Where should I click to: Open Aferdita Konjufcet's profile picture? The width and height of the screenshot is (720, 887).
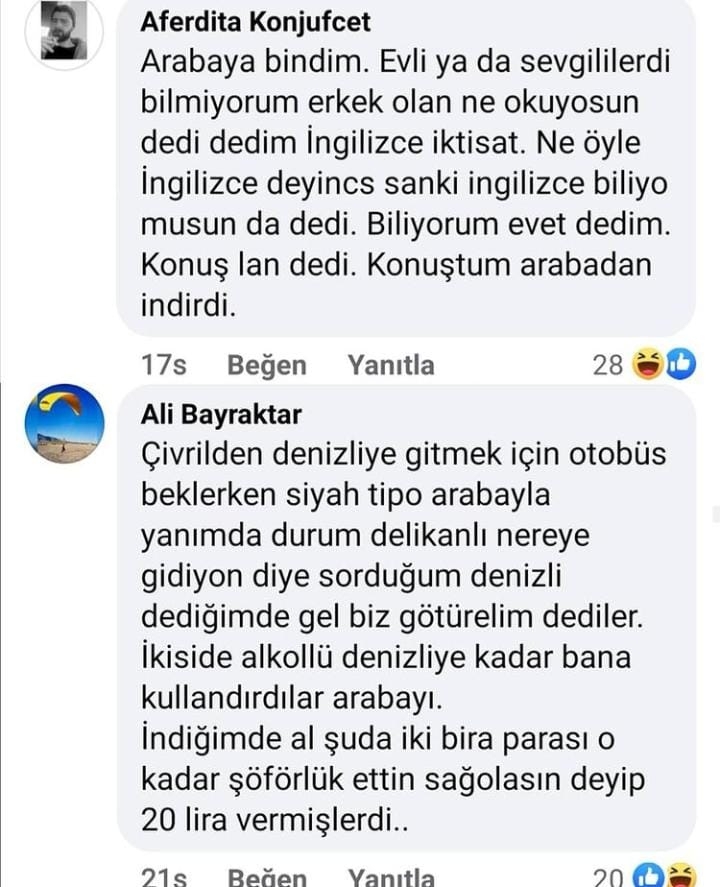(64, 31)
